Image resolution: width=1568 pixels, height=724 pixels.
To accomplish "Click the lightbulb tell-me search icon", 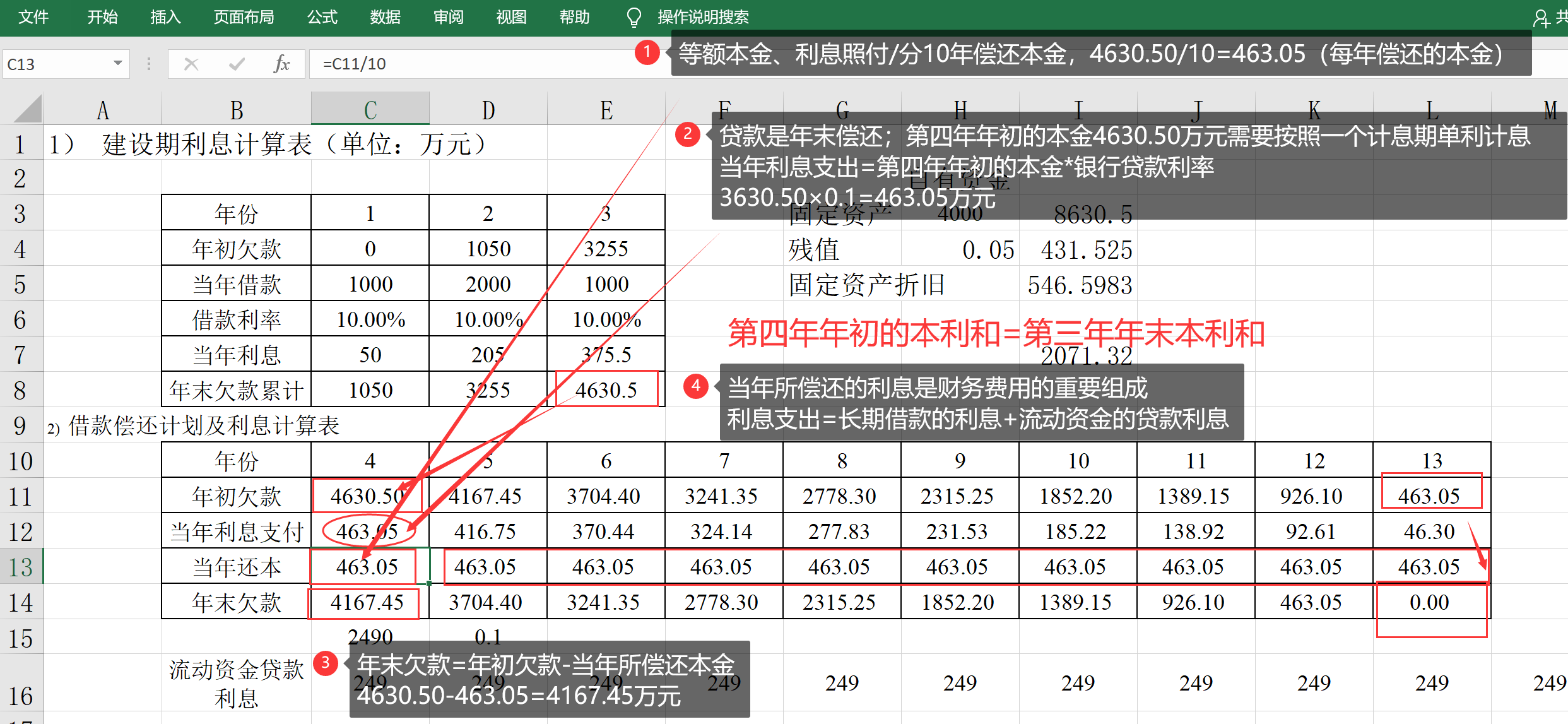I will [634, 17].
